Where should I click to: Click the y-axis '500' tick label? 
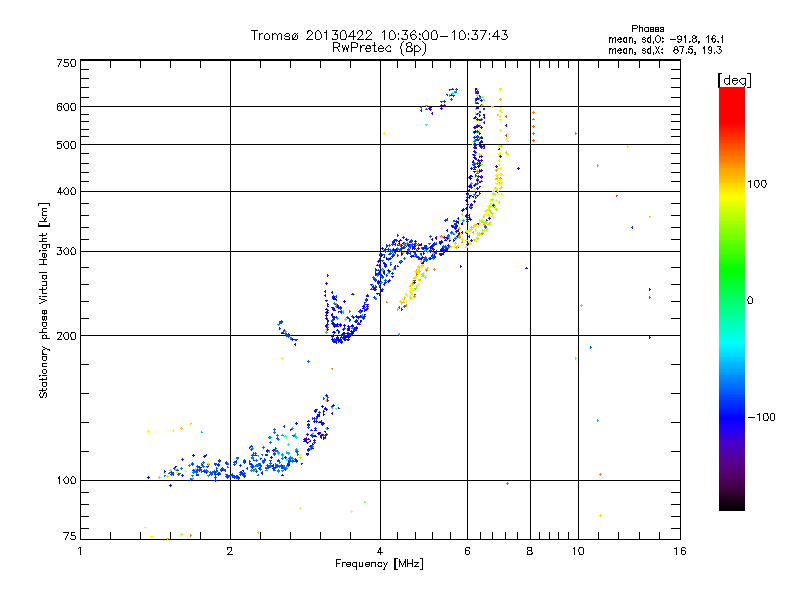[x=66, y=145]
